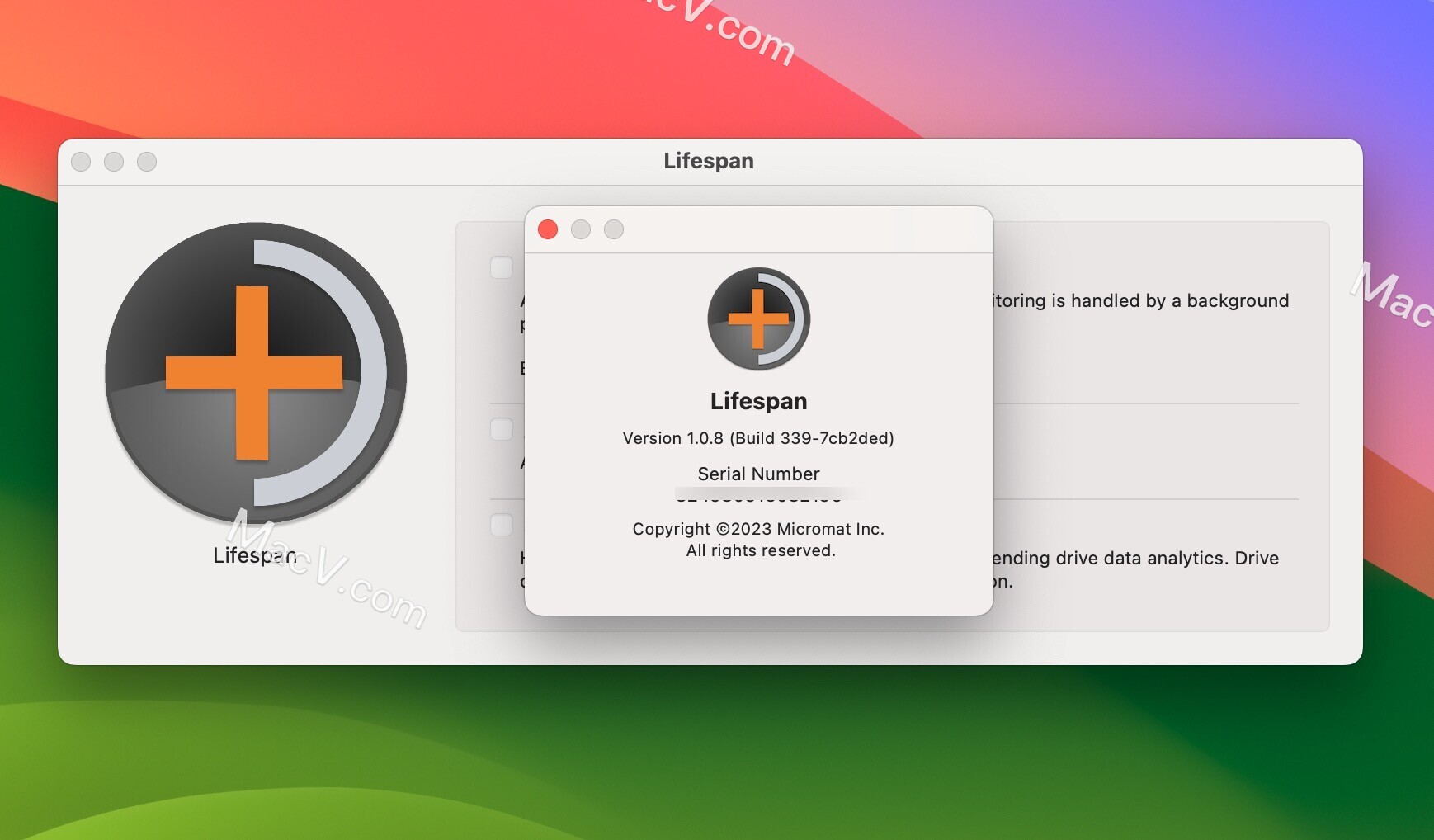This screenshot has height=840, width=1434.
Task: Toggle the checkbox beside the background monitoring text
Action: pyautogui.click(x=502, y=267)
